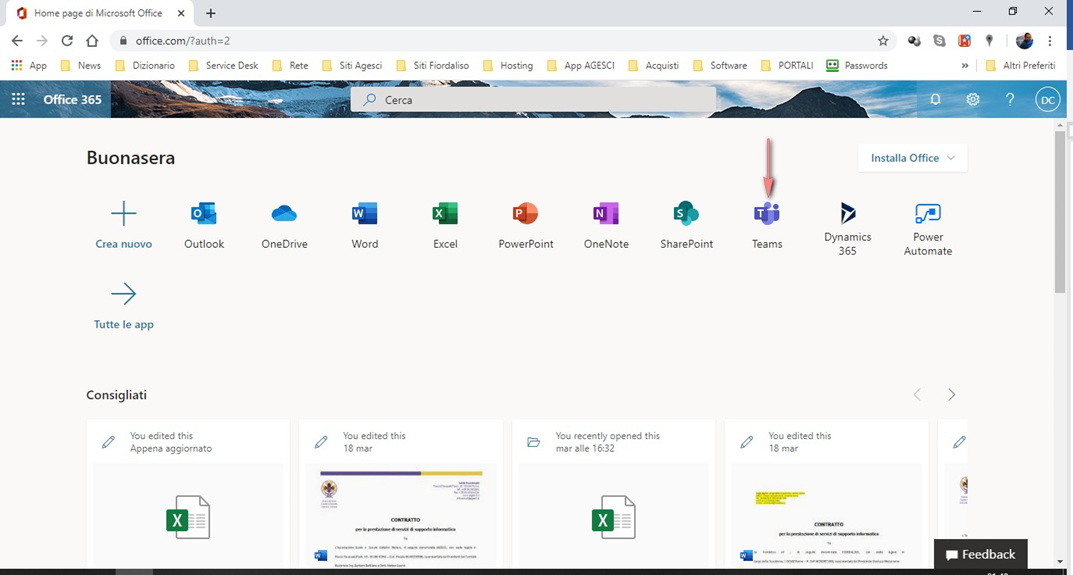The image size is (1073, 575).
Task: Open the Feedback button
Action: click(981, 554)
